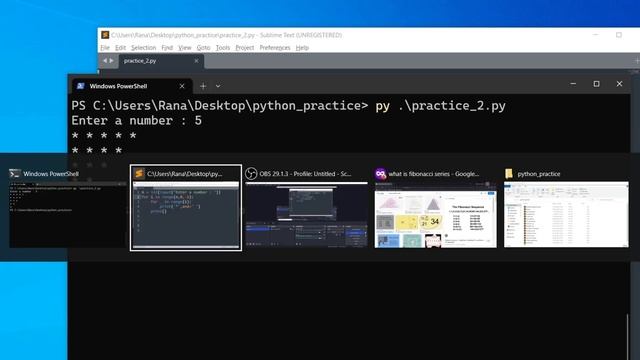Switch to the Windows PowerShell window thumbnail
Image resolution: width=640 pixels, height=360 pixels.
click(x=68, y=215)
